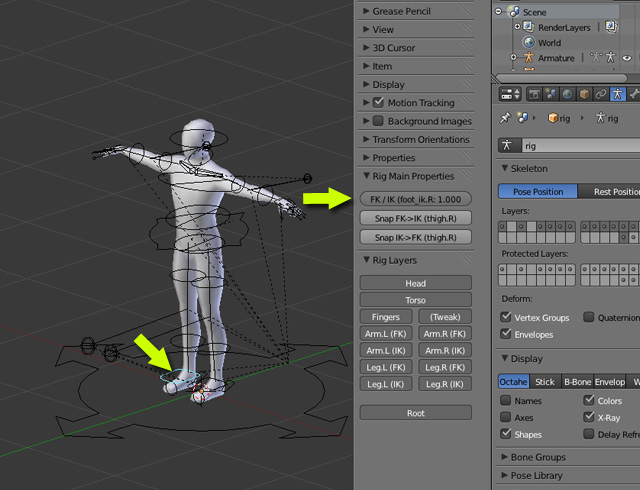Expand the View panel
This screenshot has width=640, height=490.
(x=416, y=29)
